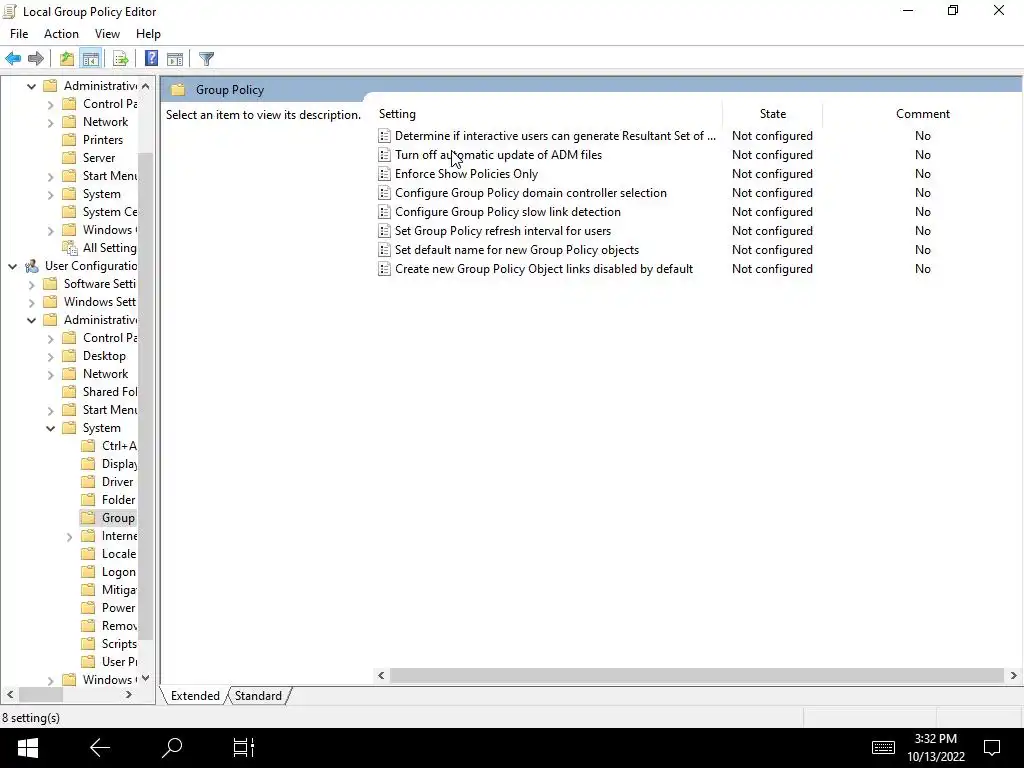This screenshot has width=1024, height=768.
Task: Select Set Group Policy refresh interval for users
Action: 503,231
